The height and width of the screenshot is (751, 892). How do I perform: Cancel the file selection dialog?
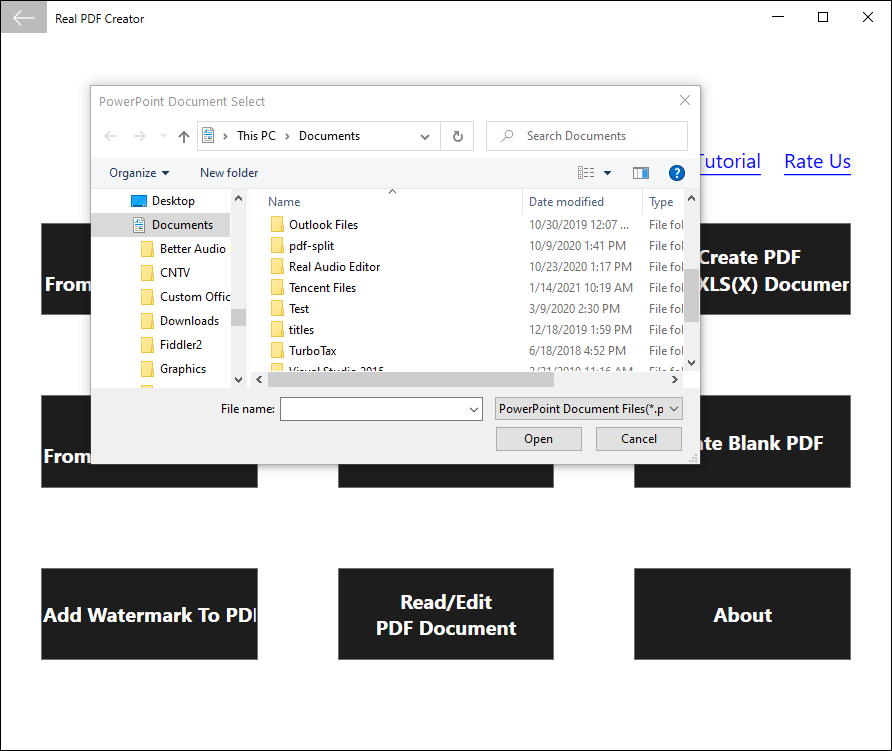click(638, 439)
